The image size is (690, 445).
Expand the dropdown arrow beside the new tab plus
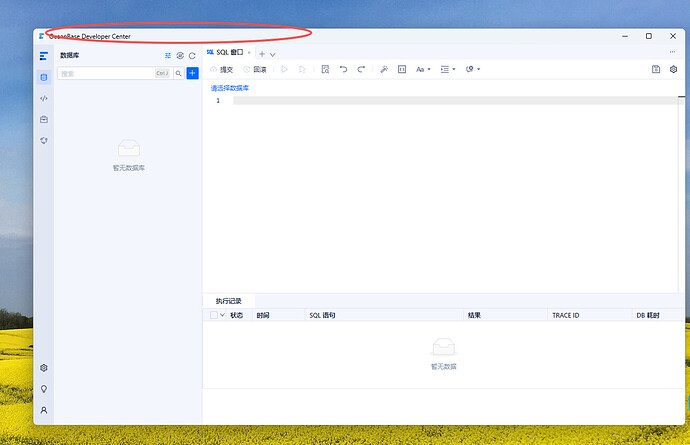pos(273,54)
